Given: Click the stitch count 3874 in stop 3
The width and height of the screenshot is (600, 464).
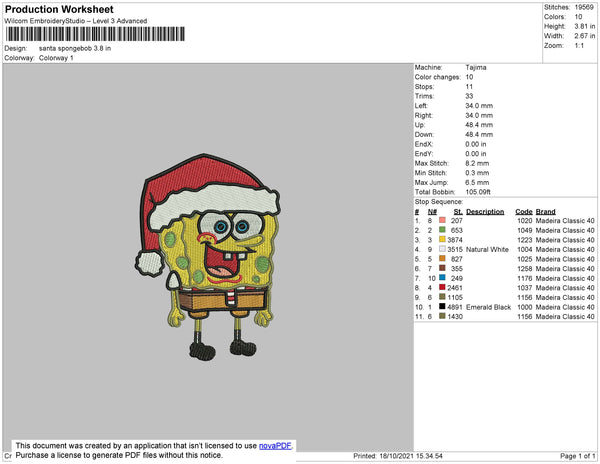Looking at the screenshot, I should [455, 240].
